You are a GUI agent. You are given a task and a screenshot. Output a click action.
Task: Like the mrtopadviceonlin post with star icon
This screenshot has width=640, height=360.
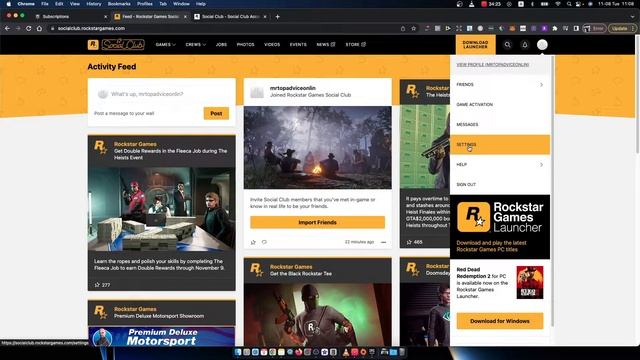pyautogui.click(x=253, y=242)
